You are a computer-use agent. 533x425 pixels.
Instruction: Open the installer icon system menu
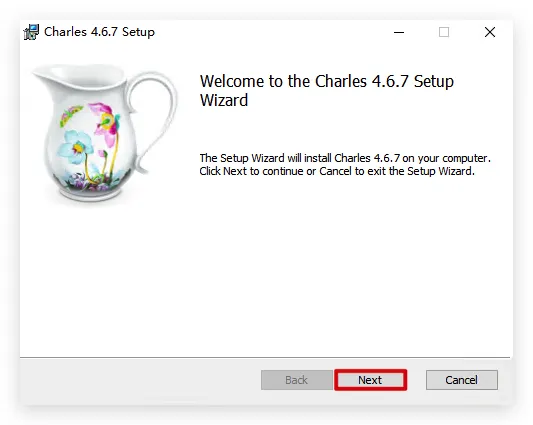[31, 32]
